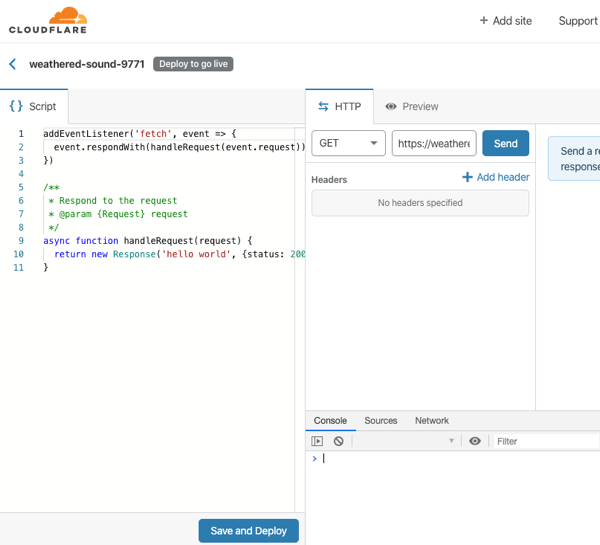Image resolution: width=600 pixels, height=545 pixels.
Task: Switch to the Preview tab
Action: [x=412, y=106]
